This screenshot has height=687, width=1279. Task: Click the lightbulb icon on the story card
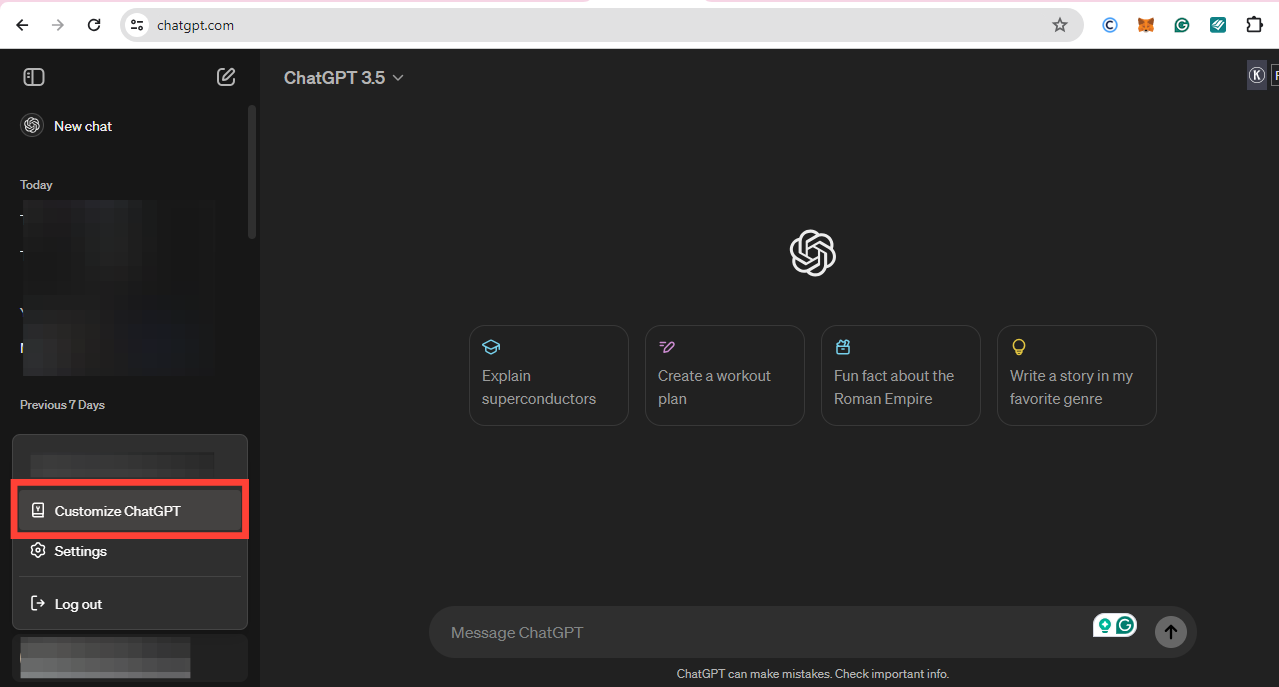pos(1019,347)
